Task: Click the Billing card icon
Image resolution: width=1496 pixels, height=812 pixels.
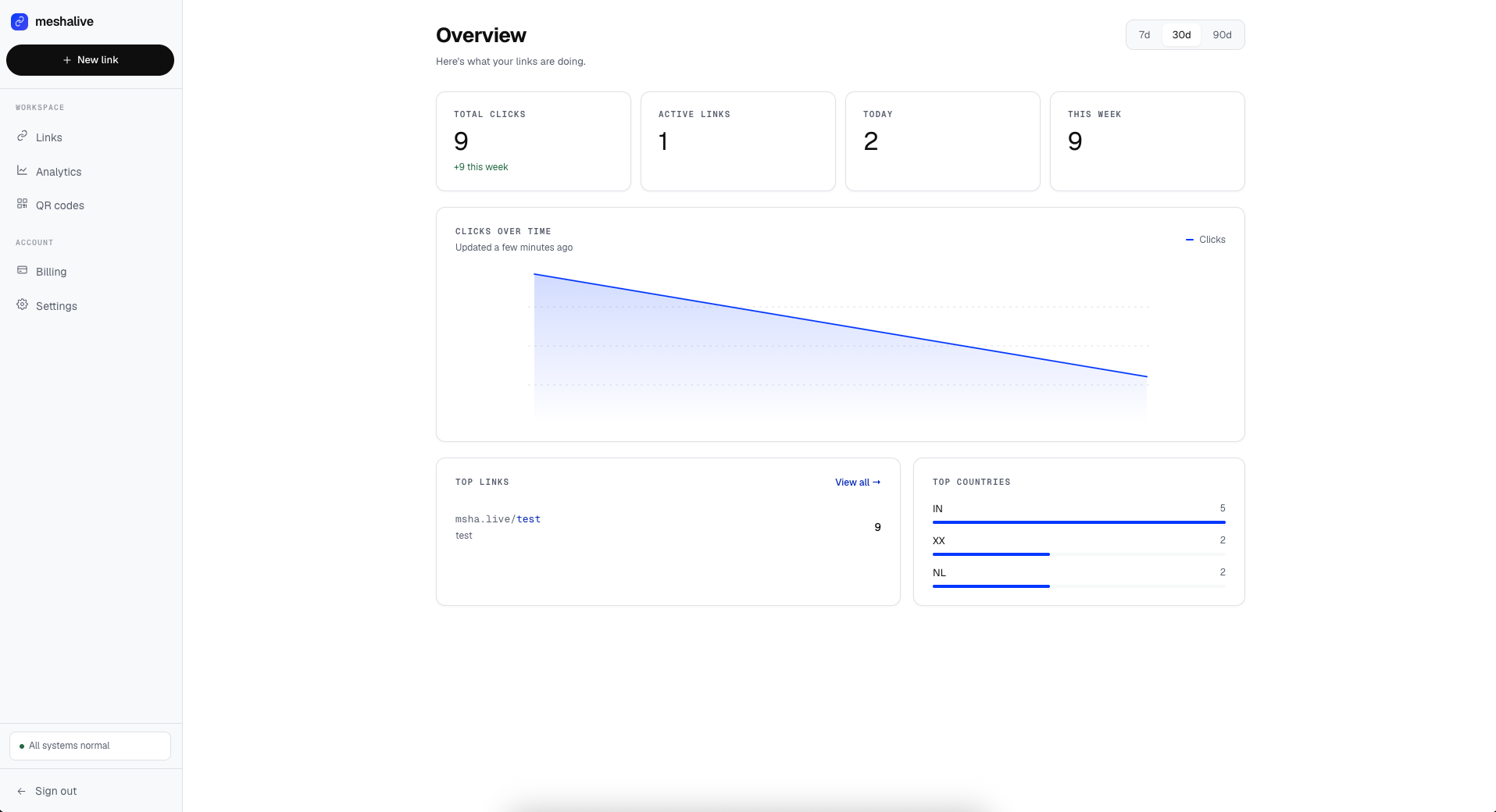Action: (23, 270)
